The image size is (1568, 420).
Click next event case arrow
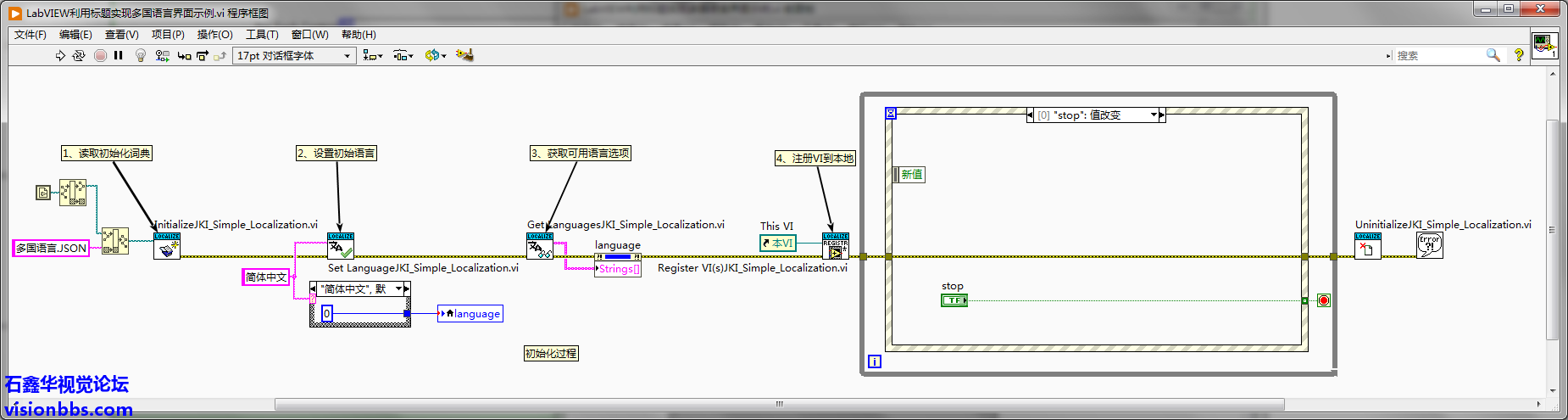(x=1162, y=115)
